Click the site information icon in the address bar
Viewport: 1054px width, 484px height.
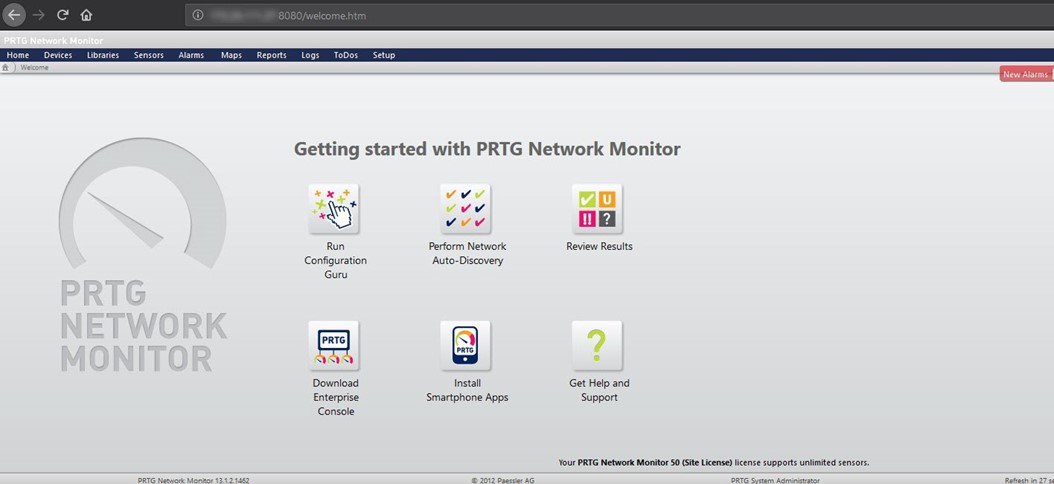pyautogui.click(x=198, y=15)
